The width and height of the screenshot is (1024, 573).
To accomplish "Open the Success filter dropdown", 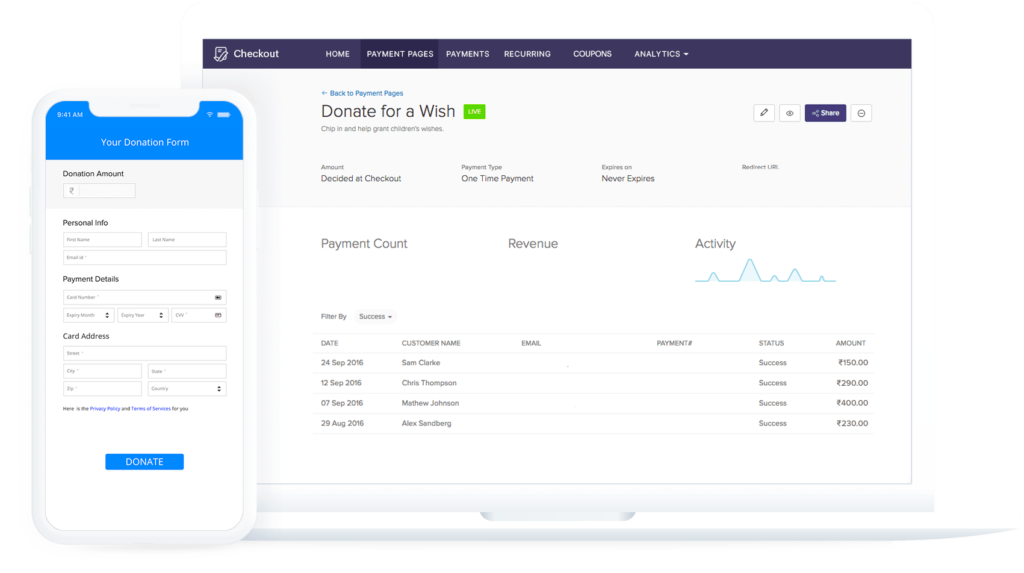I will pos(376,316).
